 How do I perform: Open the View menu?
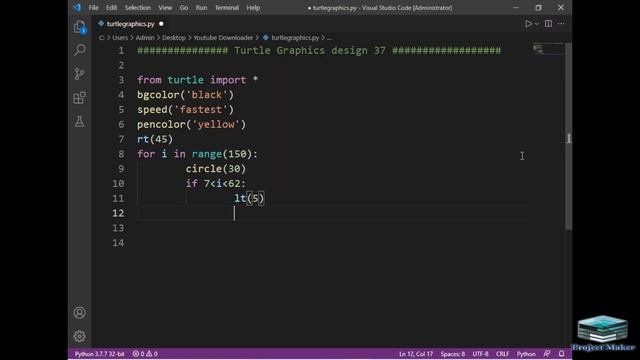click(165, 8)
